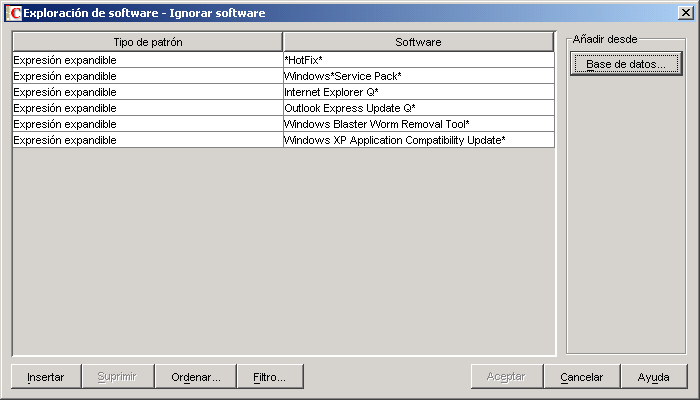
Task: Select pattern type cell in Internet Explorer Q* row
Action: tap(148, 92)
